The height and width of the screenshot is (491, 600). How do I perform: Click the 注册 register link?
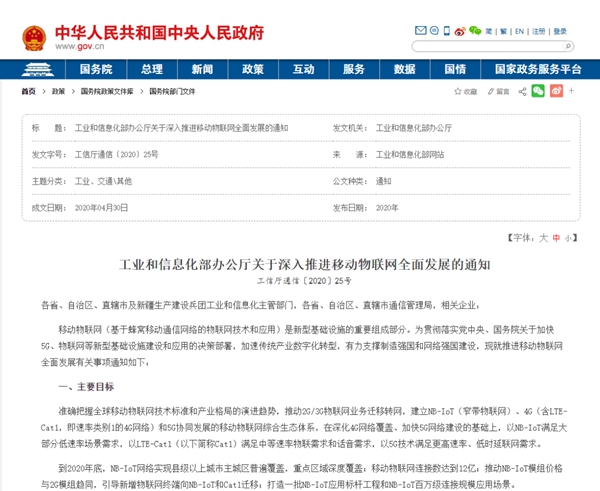(x=538, y=31)
